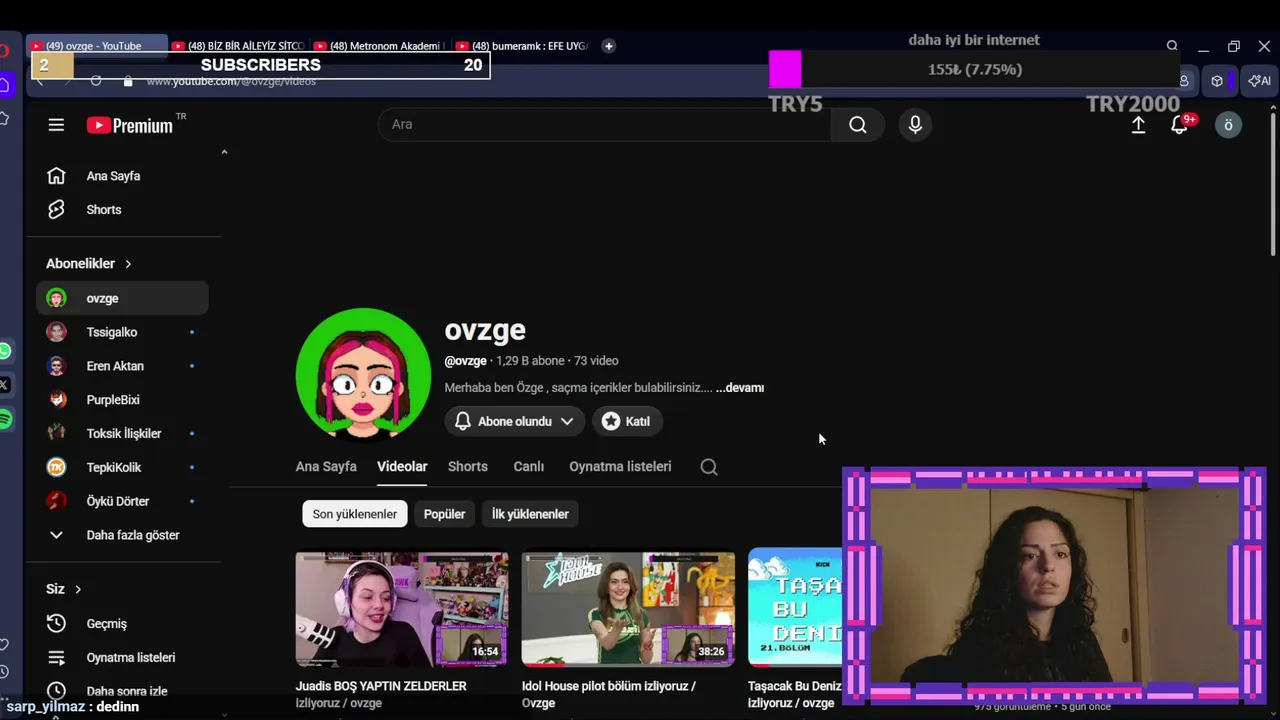Open Idol House pilot bölüm video thumbnail
1280x720 pixels.
(x=628, y=609)
